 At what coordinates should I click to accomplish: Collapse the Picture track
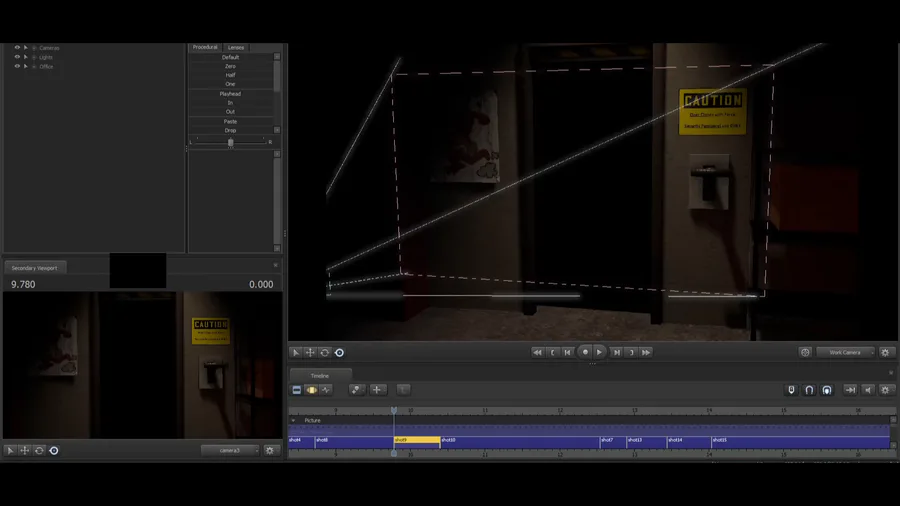[x=293, y=421]
